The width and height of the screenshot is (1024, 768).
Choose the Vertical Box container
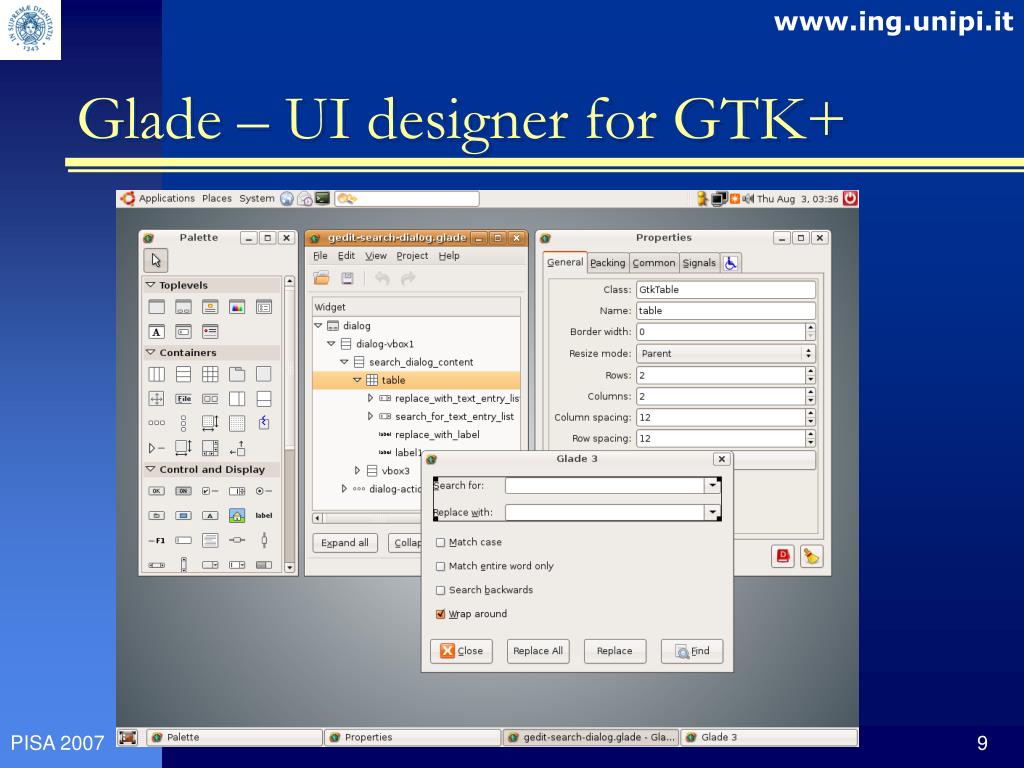[184, 374]
